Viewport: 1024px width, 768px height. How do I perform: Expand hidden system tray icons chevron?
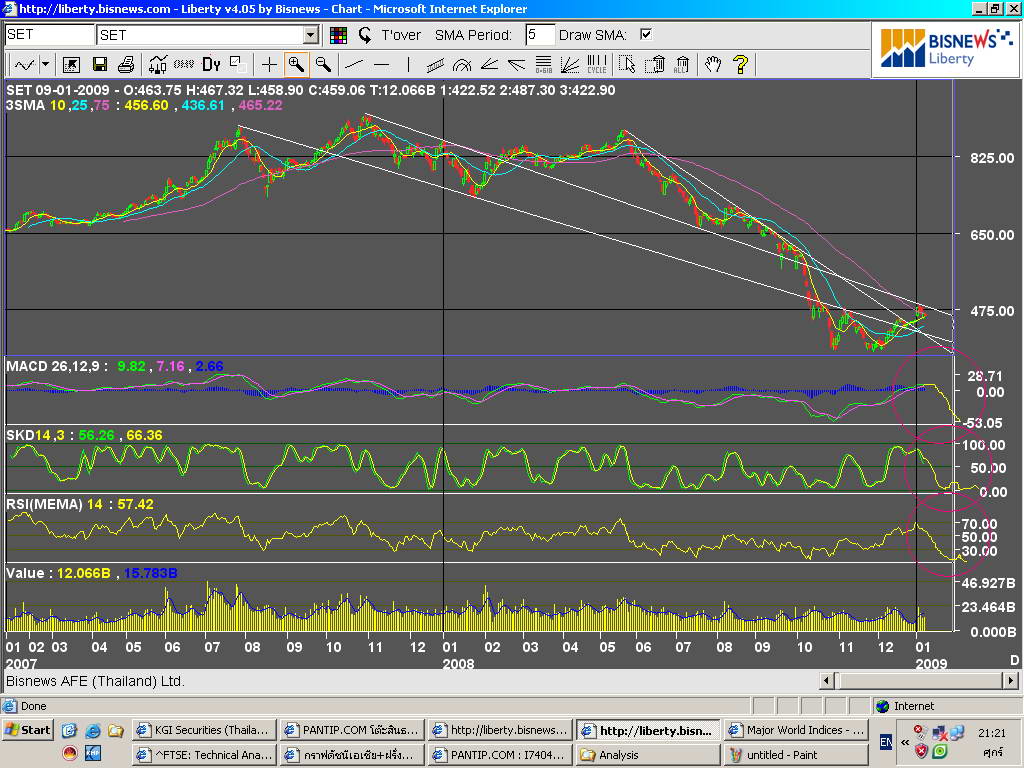coord(904,742)
